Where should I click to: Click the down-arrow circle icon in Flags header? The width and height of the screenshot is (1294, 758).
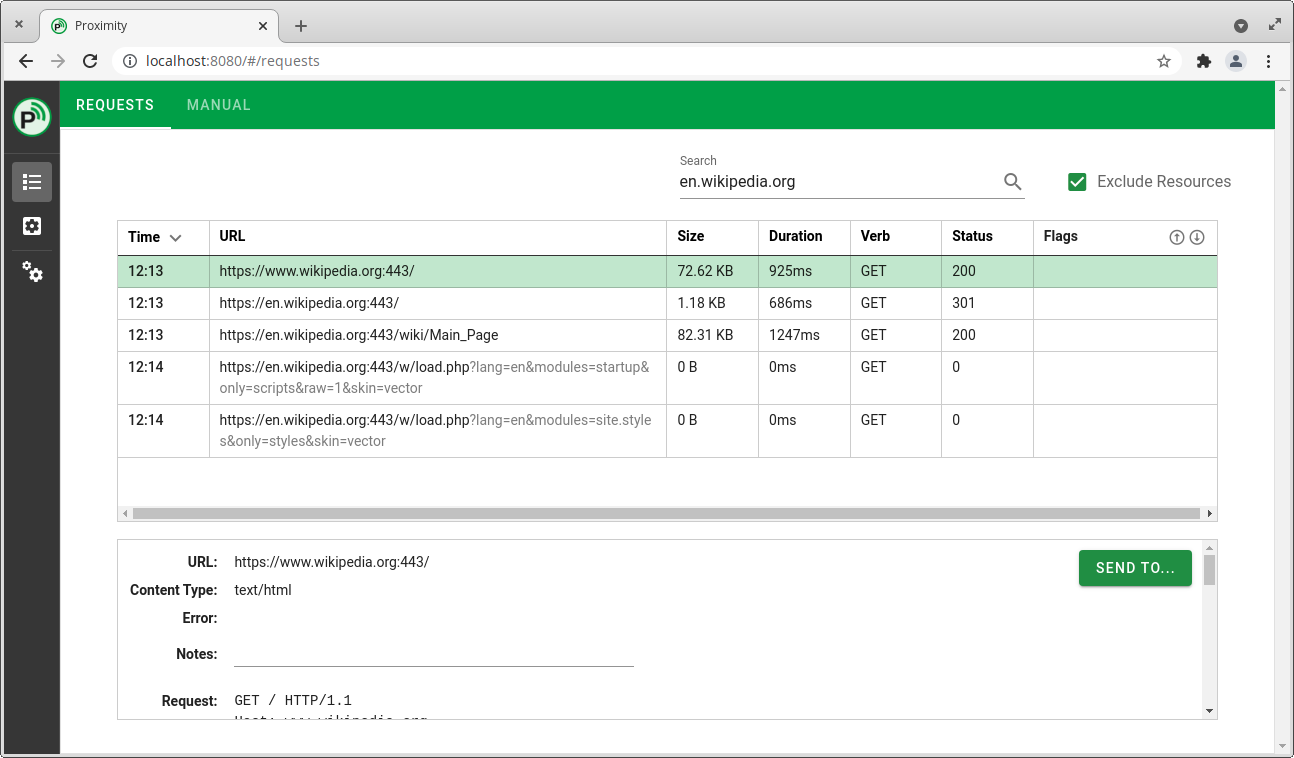(x=1197, y=237)
